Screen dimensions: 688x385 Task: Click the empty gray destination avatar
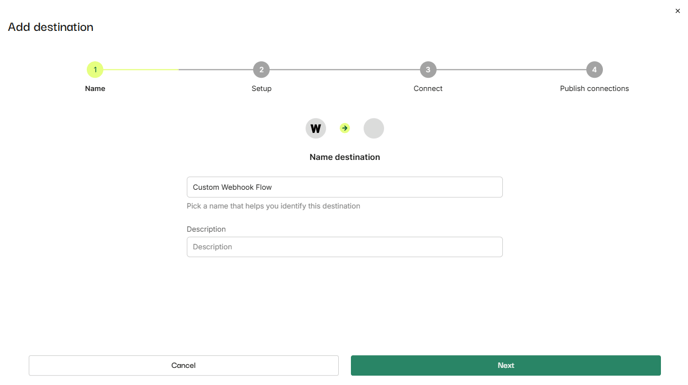point(374,128)
